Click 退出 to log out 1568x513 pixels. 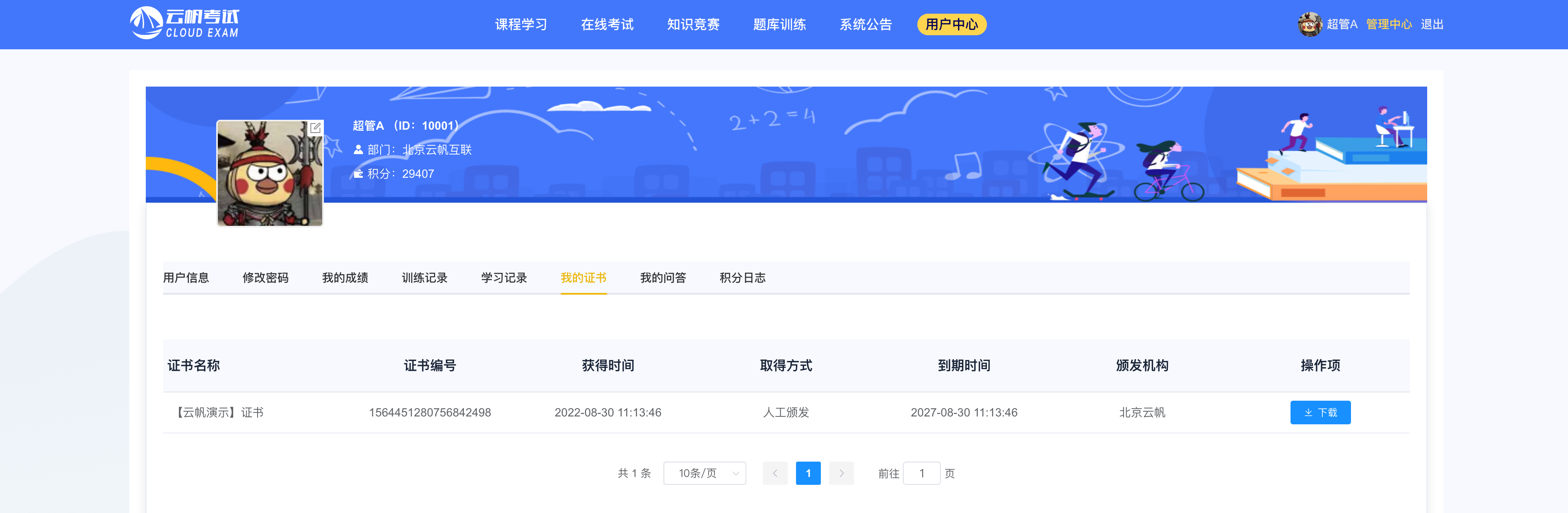1432,24
